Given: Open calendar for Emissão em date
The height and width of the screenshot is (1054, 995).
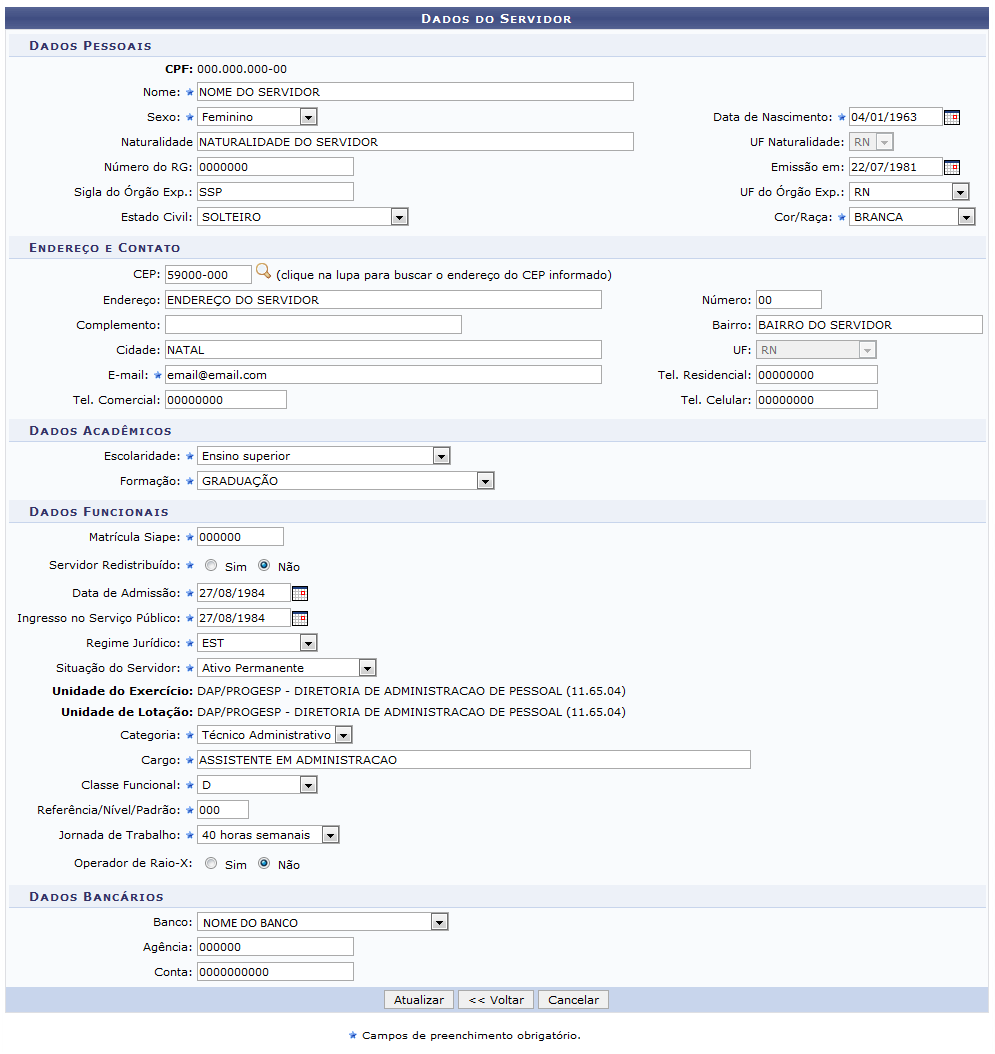Looking at the screenshot, I should click(951, 167).
